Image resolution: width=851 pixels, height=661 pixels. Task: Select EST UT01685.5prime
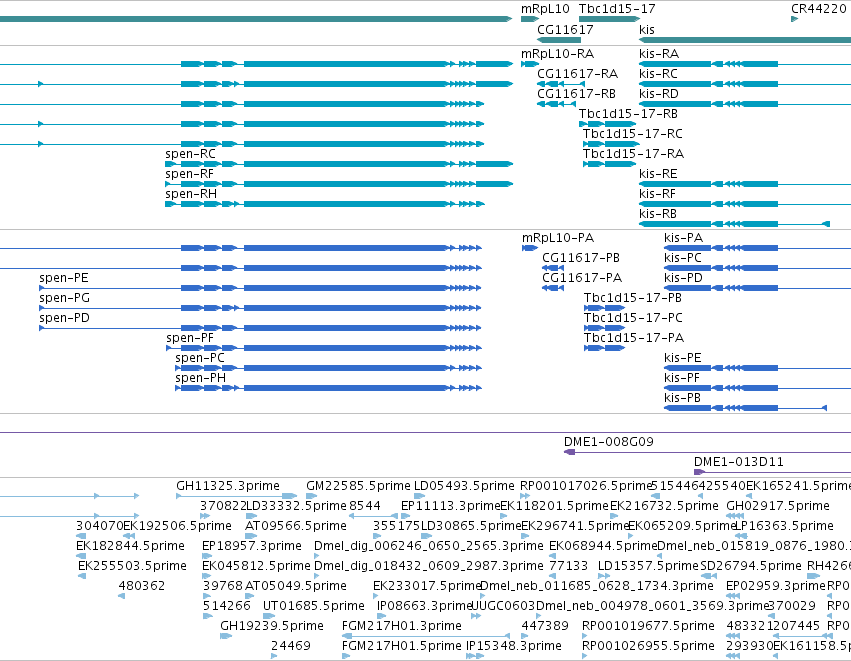[314, 607]
